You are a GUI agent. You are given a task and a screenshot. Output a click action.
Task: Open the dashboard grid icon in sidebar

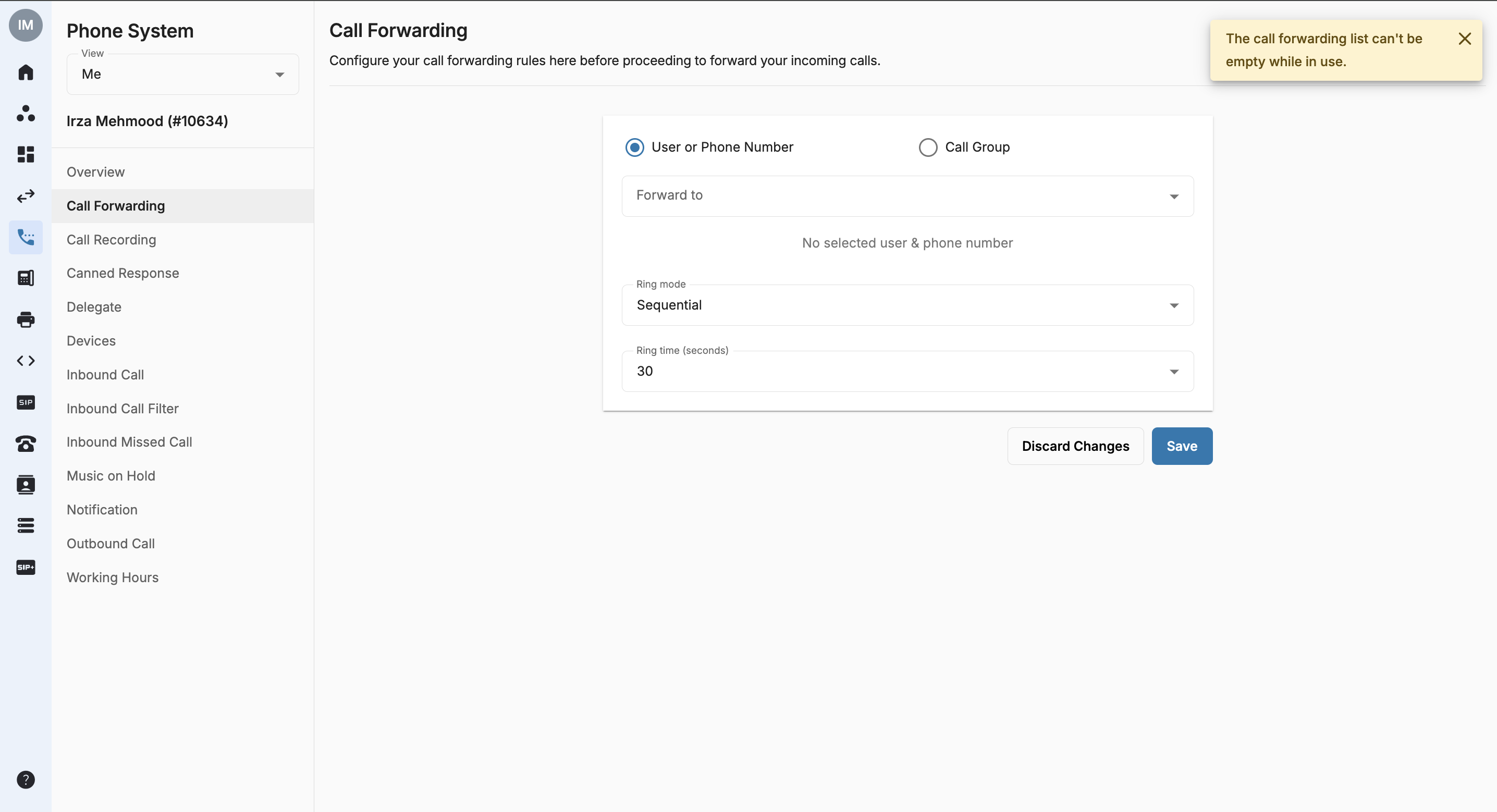tap(26, 155)
